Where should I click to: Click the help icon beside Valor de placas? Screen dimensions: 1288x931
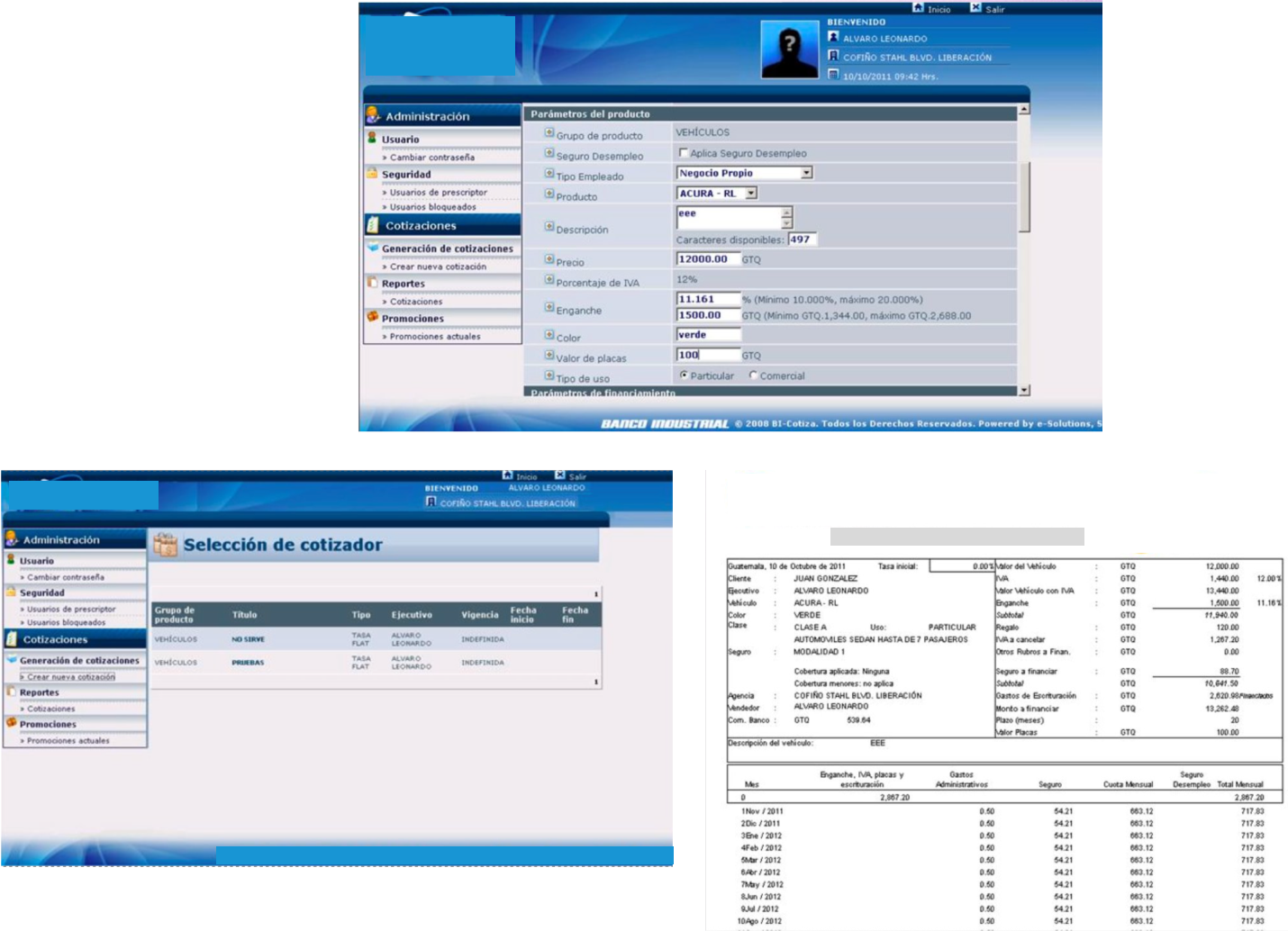pos(549,356)
